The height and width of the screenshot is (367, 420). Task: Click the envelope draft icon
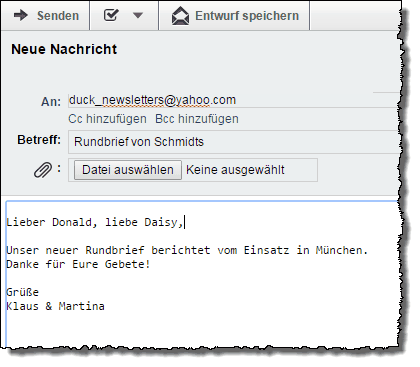coord(180,16)
